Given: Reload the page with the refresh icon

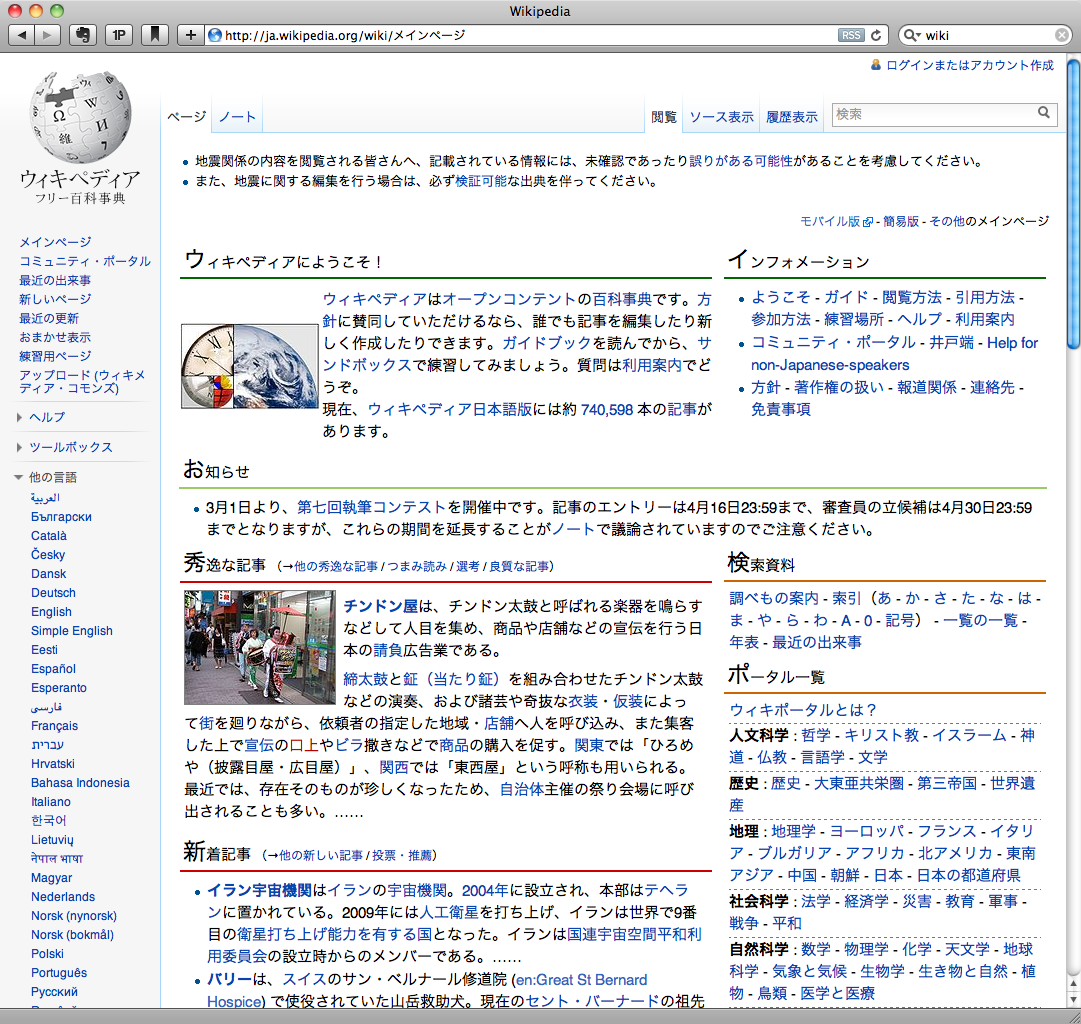Looking at the screenshot, I should (x=876, y=35).
